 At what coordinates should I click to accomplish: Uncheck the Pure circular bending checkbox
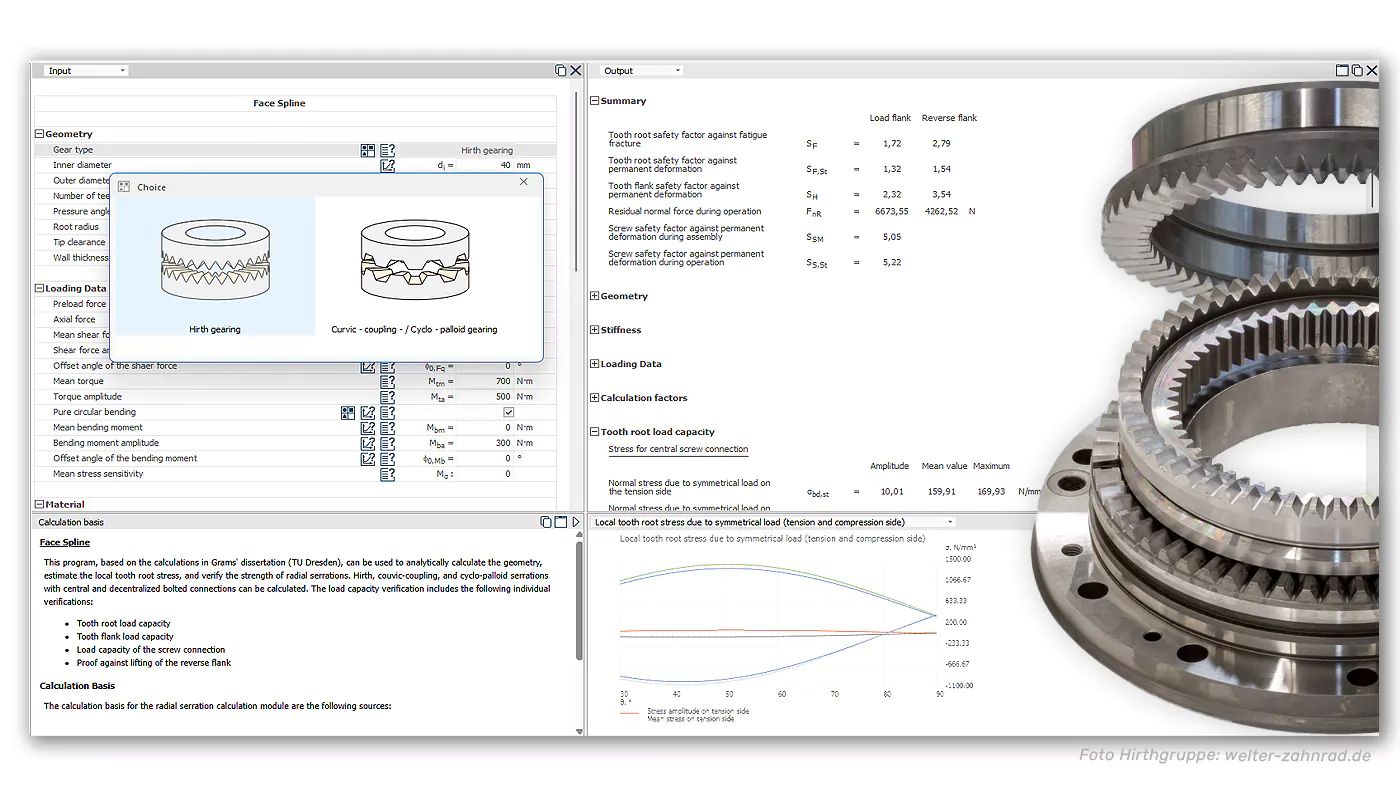tap(508, 412)
